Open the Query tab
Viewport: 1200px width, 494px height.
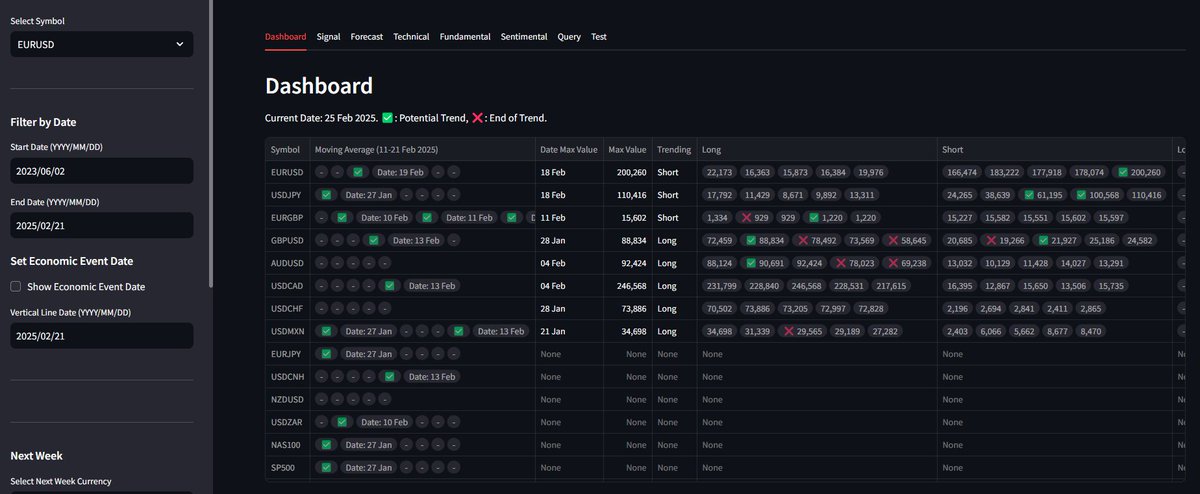pos(569,37)
